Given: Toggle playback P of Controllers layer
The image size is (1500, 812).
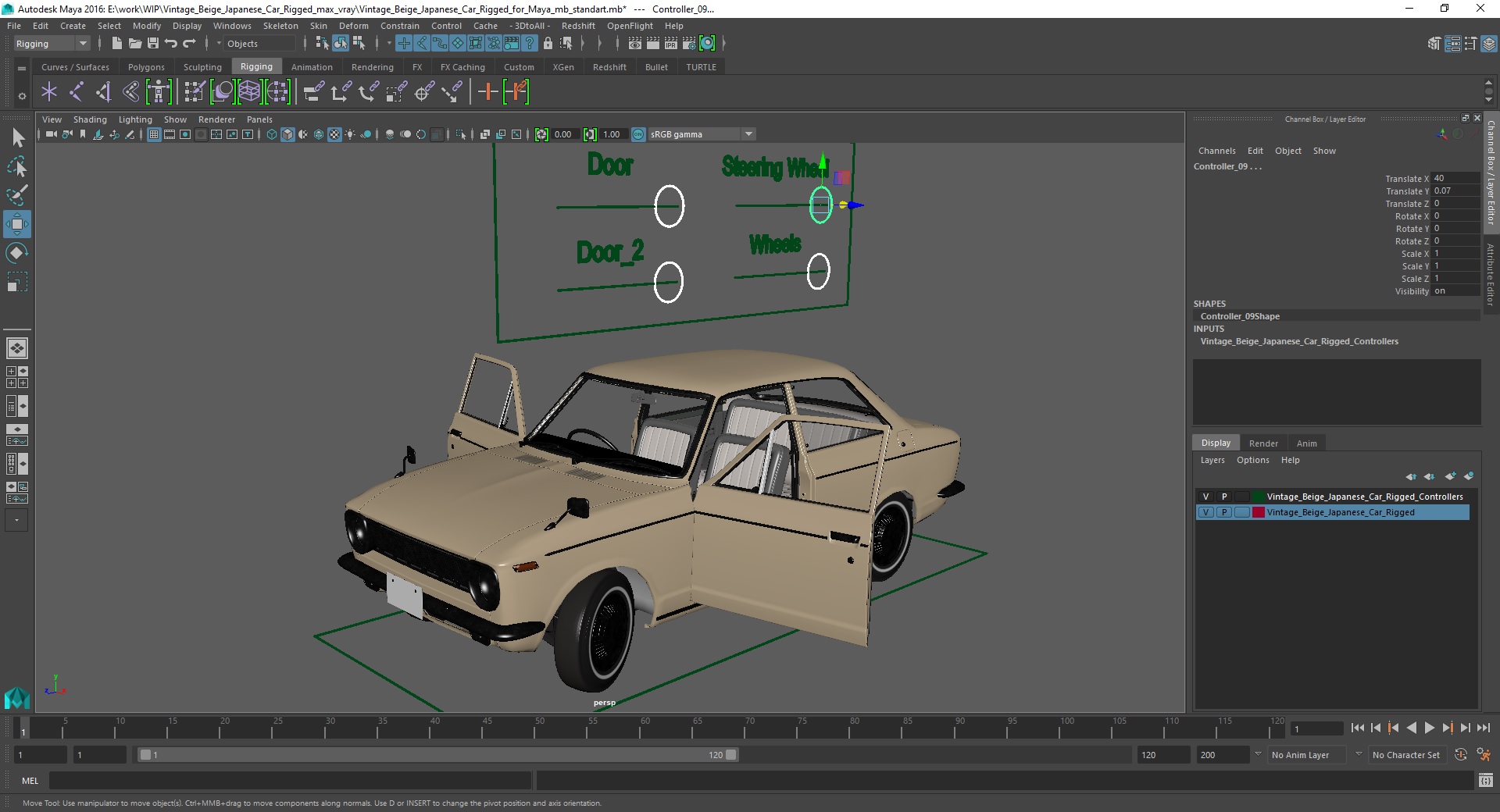Looking at the screenshot, I should [x=1224, y=497].
